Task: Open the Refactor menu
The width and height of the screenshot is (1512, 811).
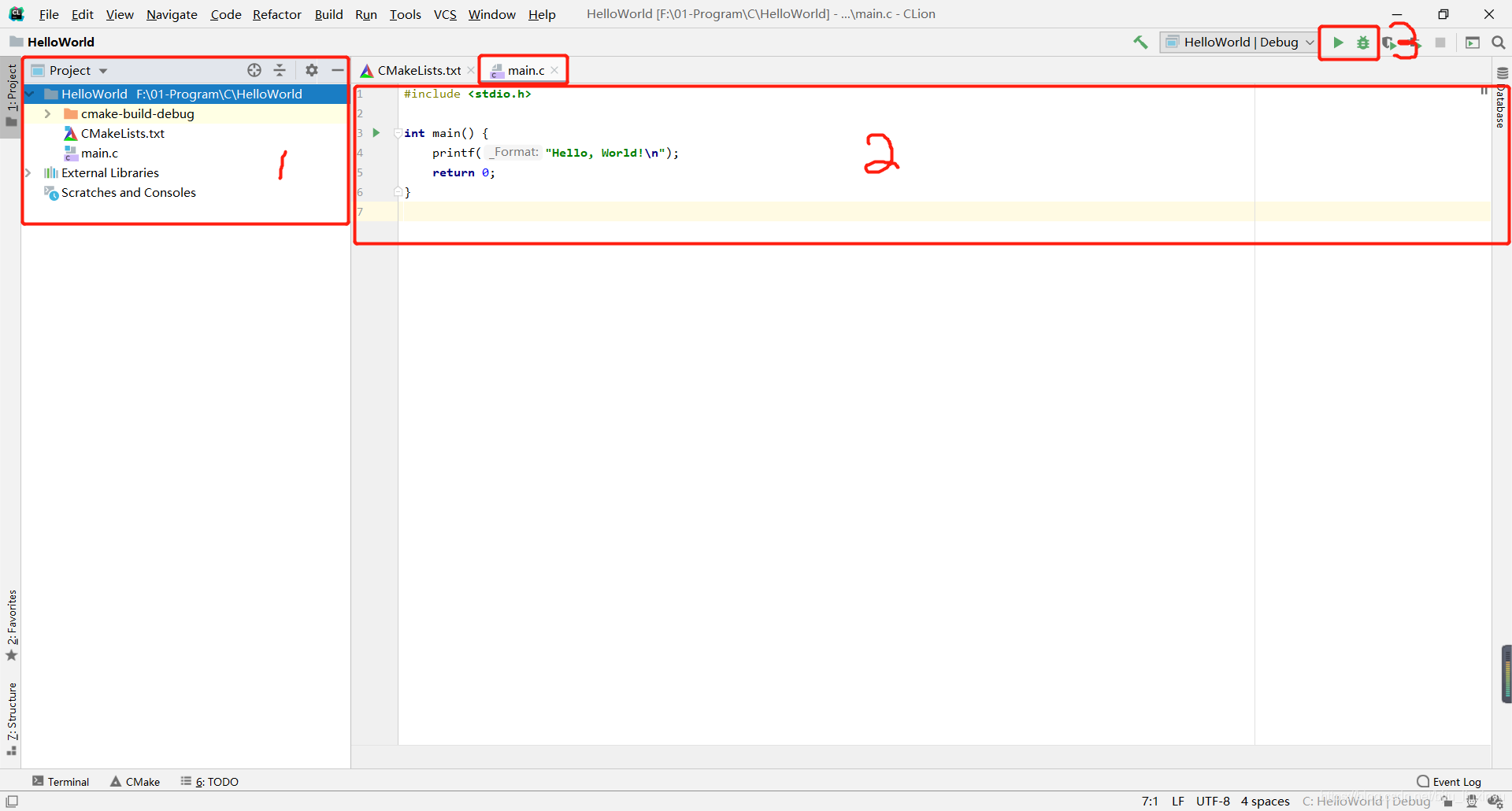Action: coord(277,14)
